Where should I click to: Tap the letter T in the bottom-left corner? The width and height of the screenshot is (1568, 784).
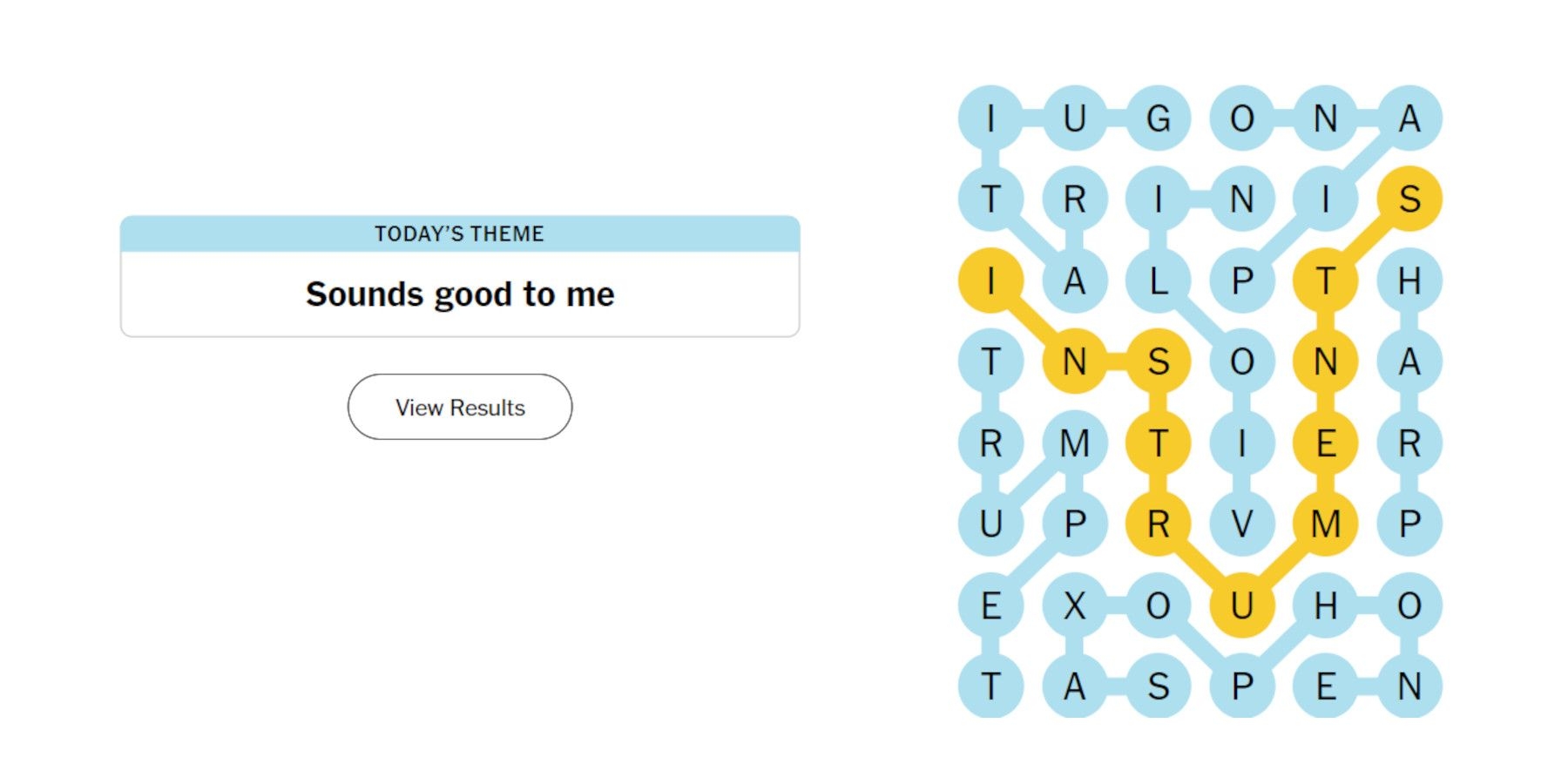[x=990, y=686]
